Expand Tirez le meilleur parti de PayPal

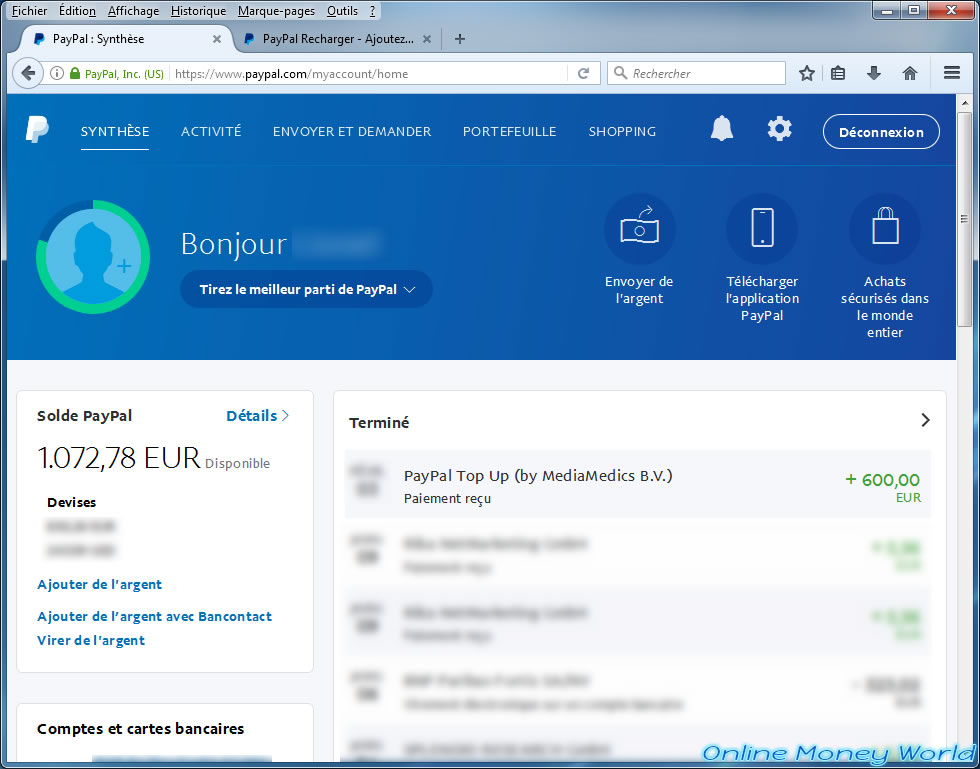coord(306,289)
